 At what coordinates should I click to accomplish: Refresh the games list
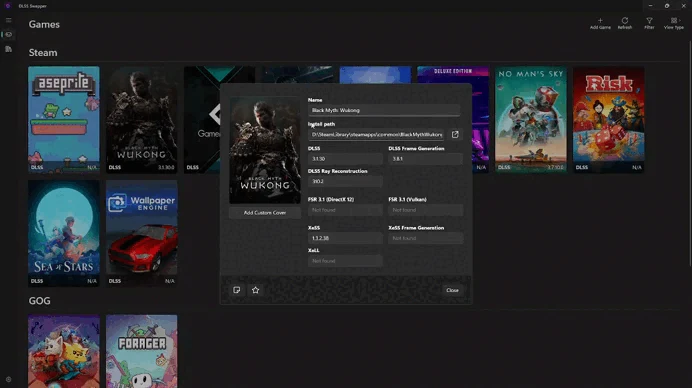point(624,23)
